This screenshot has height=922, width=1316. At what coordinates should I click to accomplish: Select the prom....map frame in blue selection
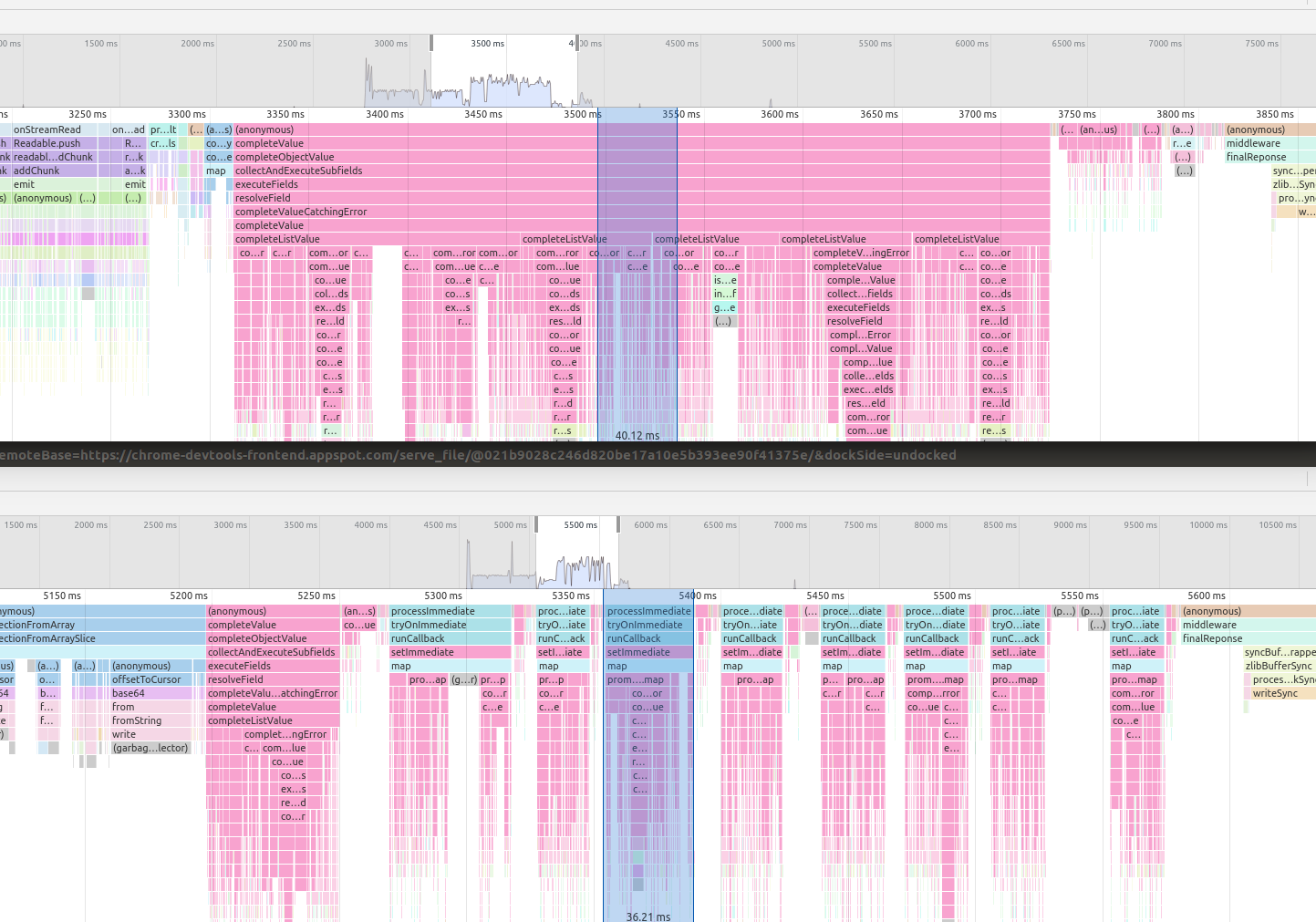[636, 679]
